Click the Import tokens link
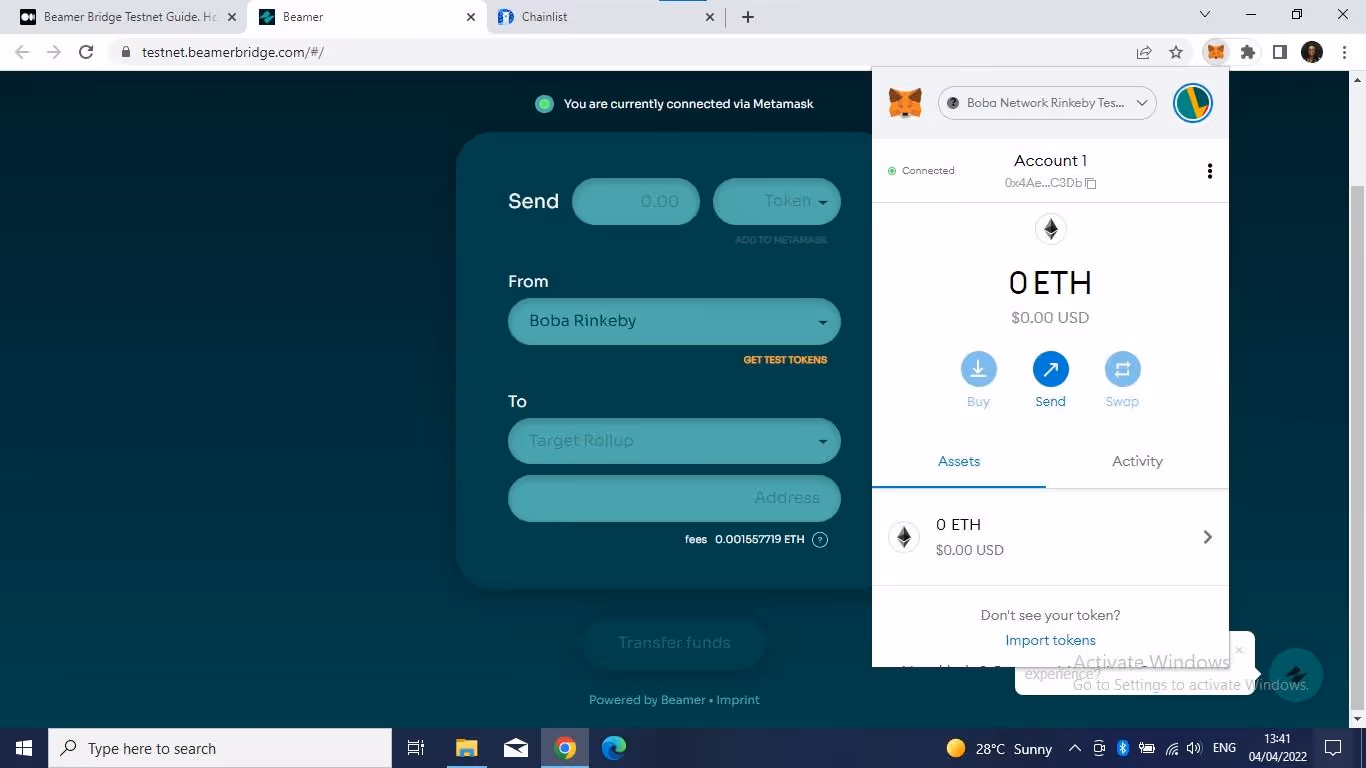 1050,640
